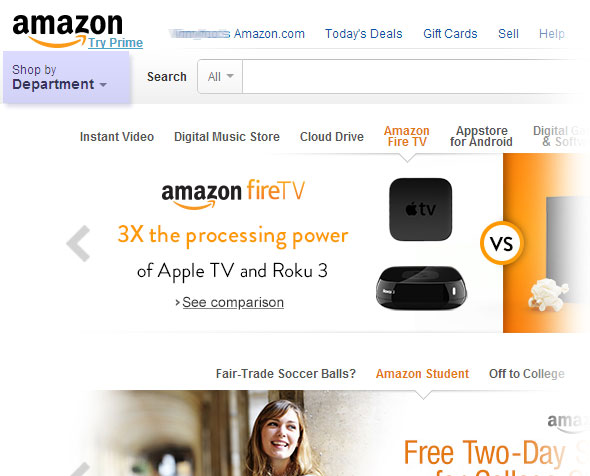590x476 pixels.
Task: Click the Try Prime link
Action: [116, 43]
